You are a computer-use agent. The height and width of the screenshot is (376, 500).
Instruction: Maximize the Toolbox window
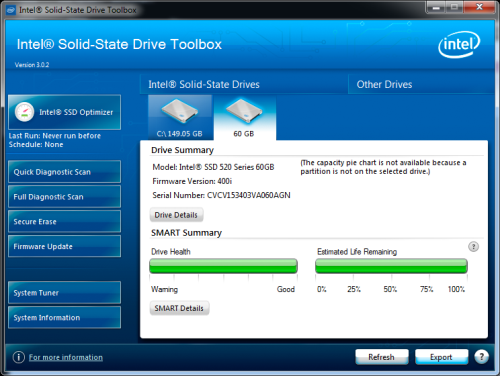click(x=454, y=7)
